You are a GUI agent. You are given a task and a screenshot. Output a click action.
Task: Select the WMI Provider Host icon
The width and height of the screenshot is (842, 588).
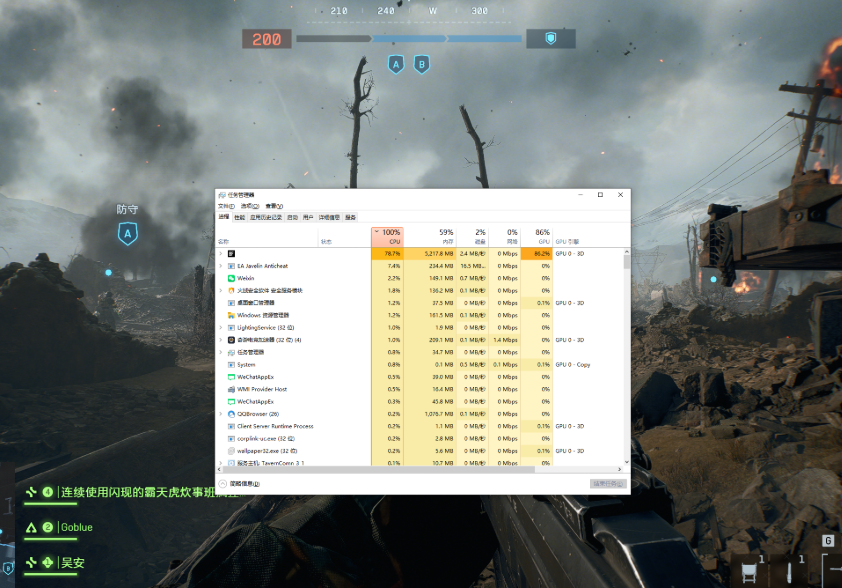click(x=231, y=389)
